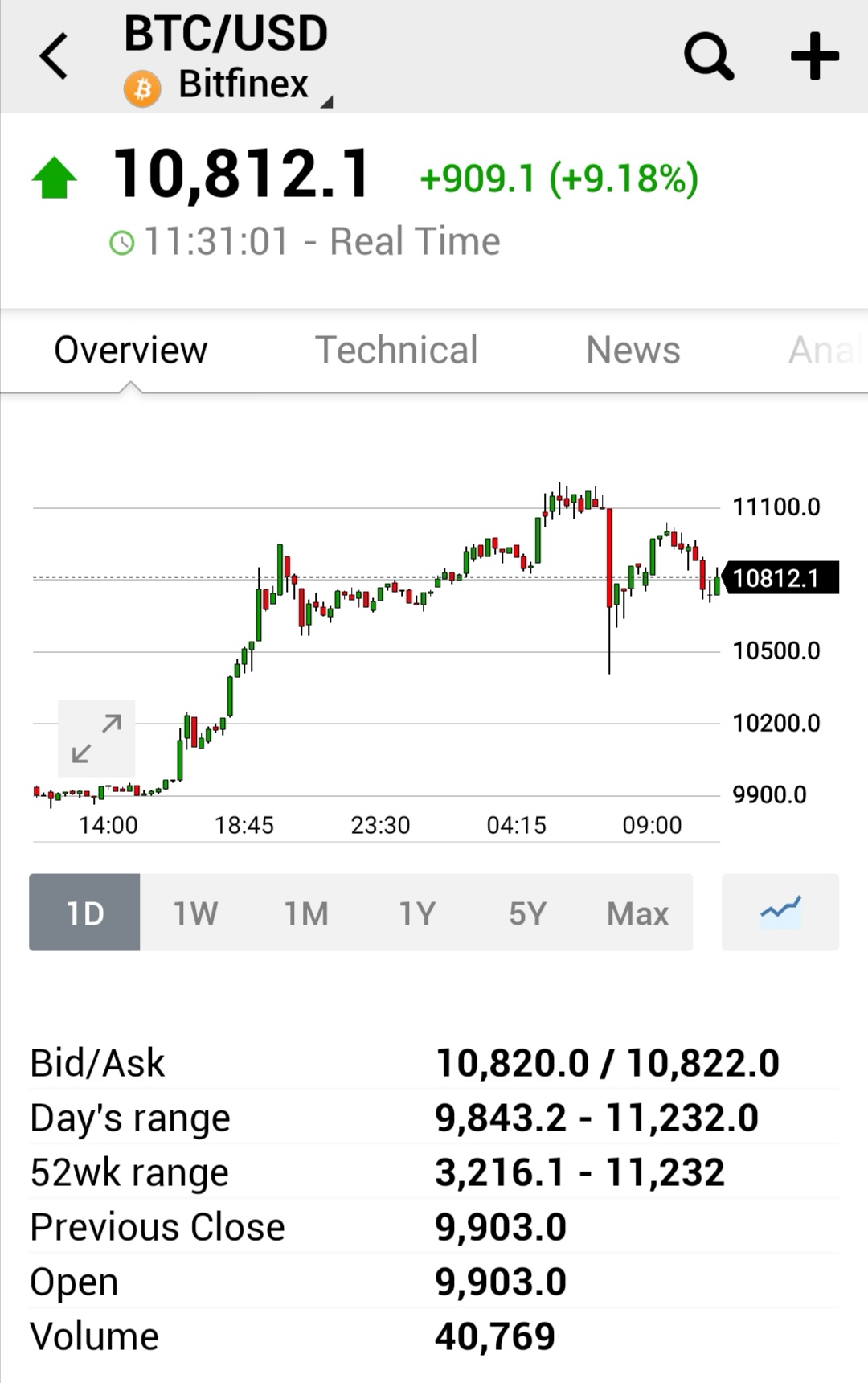The height and width of the screenshot is (1383, 868).
Task: Open the Bitfinex exchange dropdown
Action: point(244,84)
